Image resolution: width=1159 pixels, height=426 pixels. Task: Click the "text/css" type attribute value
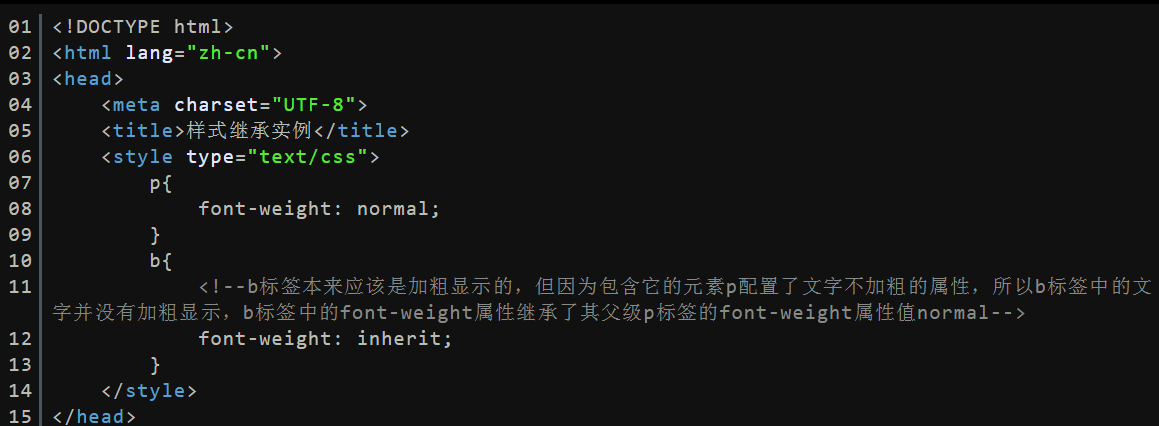tap(307, 157)
